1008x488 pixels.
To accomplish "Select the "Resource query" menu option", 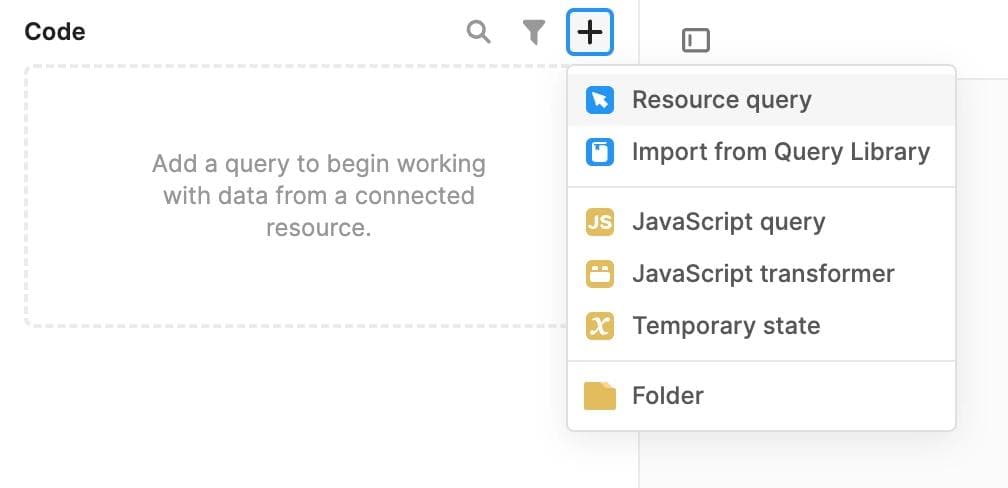I will tap(721, 100).
